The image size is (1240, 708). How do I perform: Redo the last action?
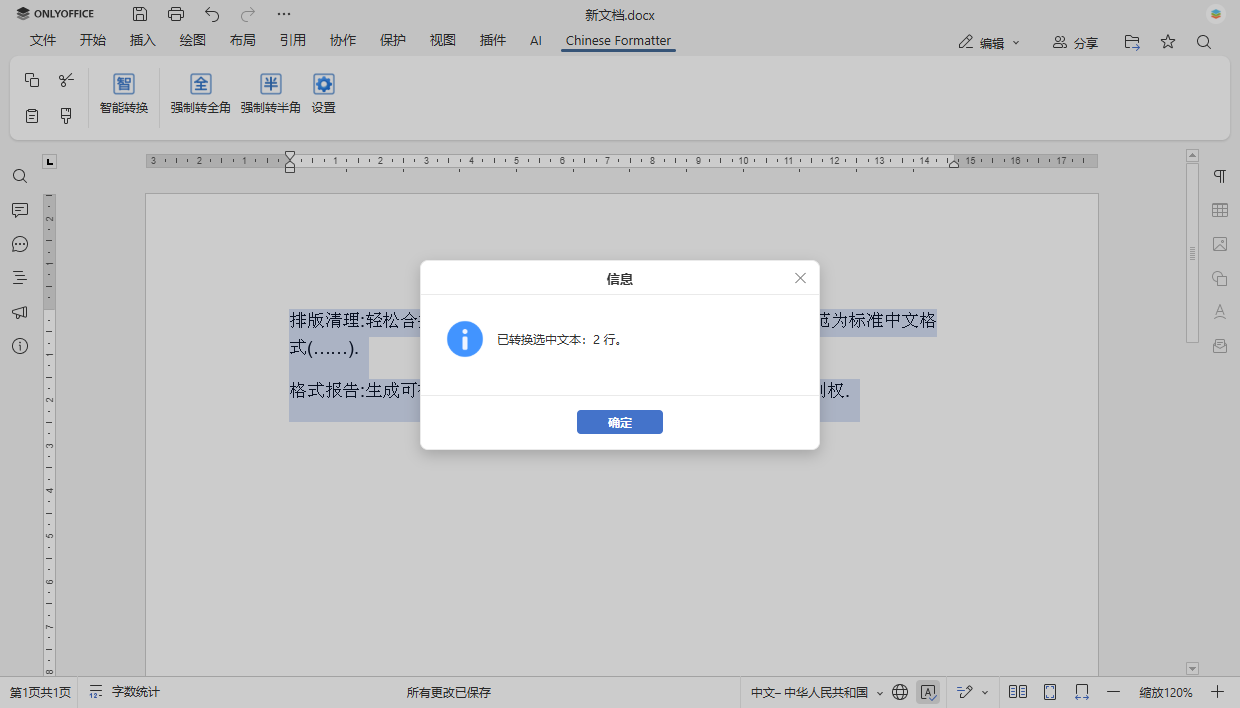pos(248,14)
